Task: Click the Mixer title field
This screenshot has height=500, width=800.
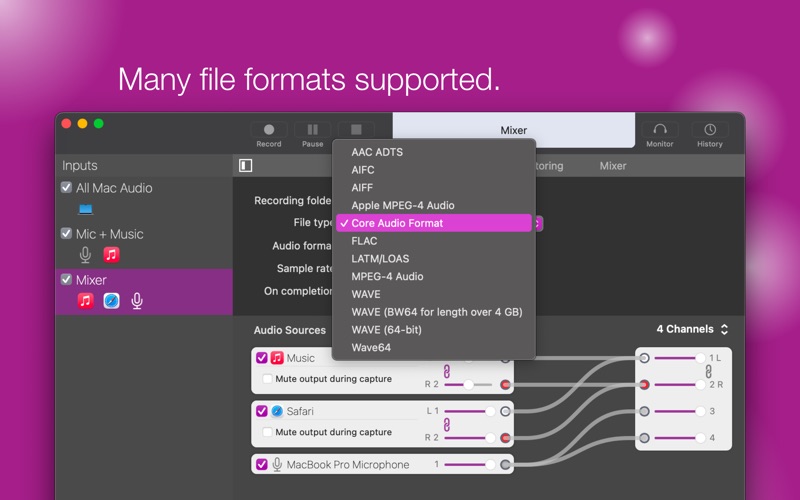Action: tap(513, 130)
